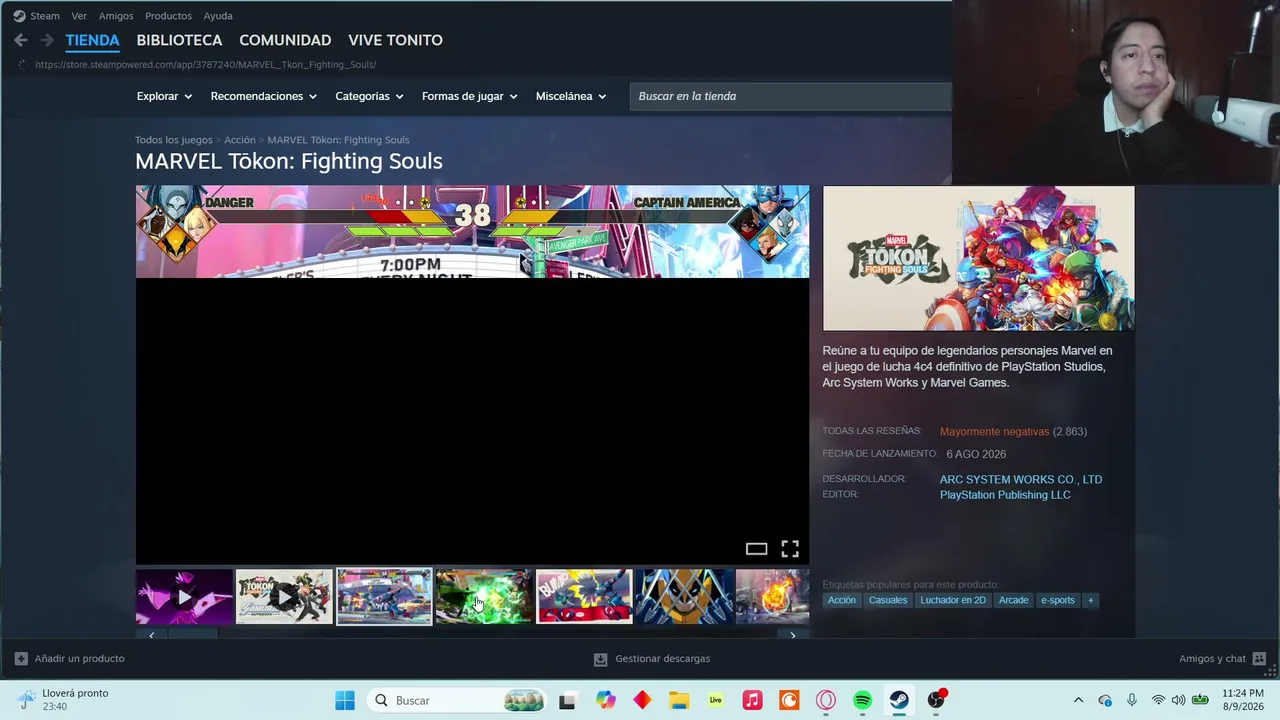Open the Lloverá pronto weather widget
This screenshot has height=720, width=1280.
[x=65, y=700]
